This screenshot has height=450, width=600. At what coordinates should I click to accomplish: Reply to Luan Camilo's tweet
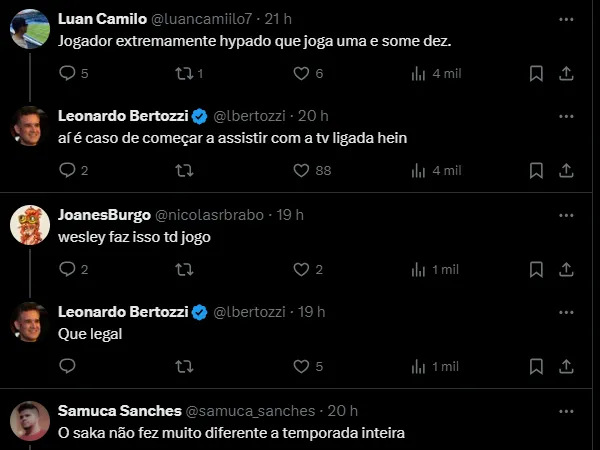(x=68, y=73)
